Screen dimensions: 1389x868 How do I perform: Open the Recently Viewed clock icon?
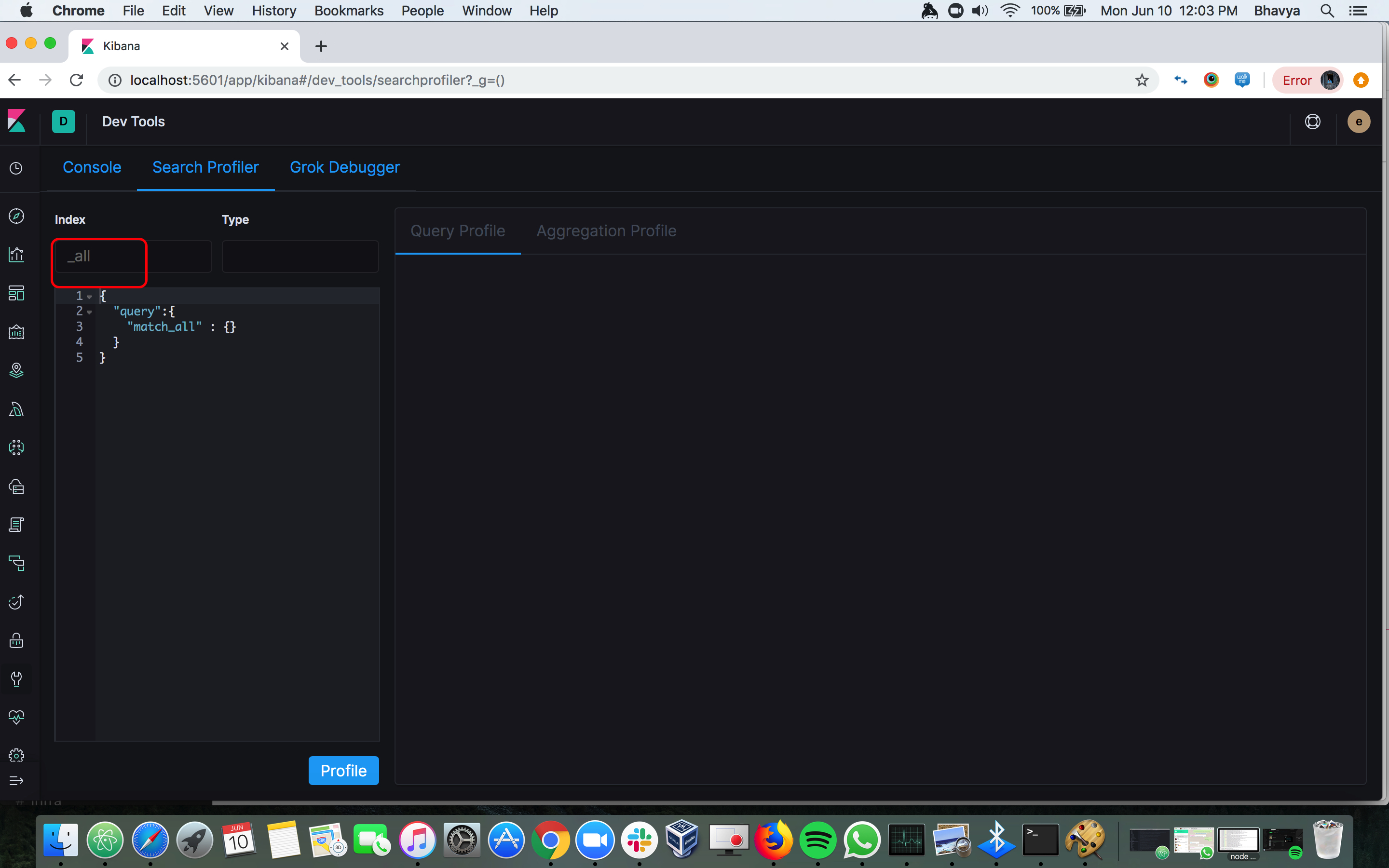17,168
